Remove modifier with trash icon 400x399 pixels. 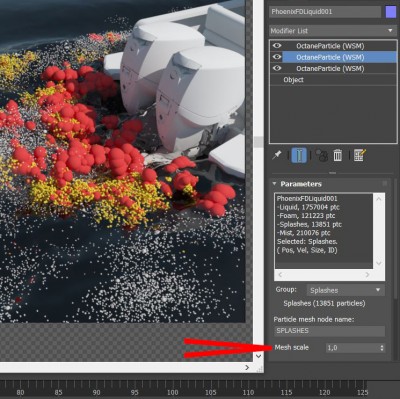click(x=338, y=155)
